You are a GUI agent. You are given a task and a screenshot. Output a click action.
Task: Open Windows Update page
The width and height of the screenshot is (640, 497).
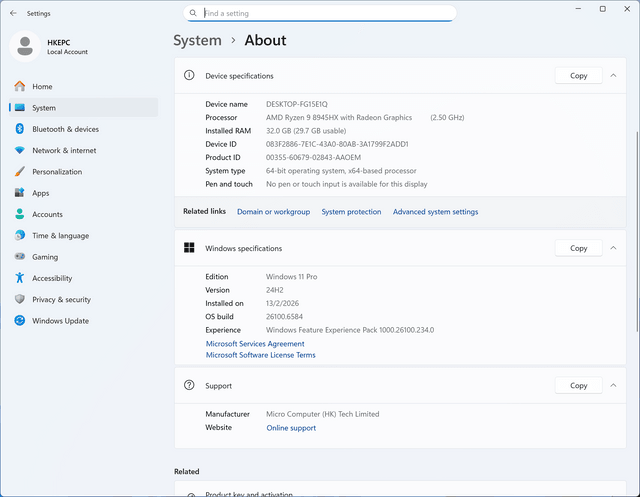click(84, 321)
